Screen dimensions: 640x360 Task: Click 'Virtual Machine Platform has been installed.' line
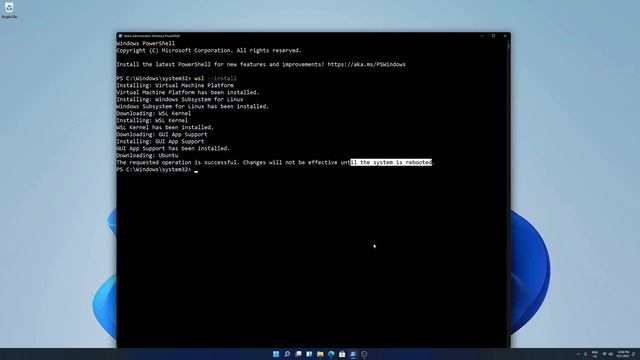tap(188, 92)
